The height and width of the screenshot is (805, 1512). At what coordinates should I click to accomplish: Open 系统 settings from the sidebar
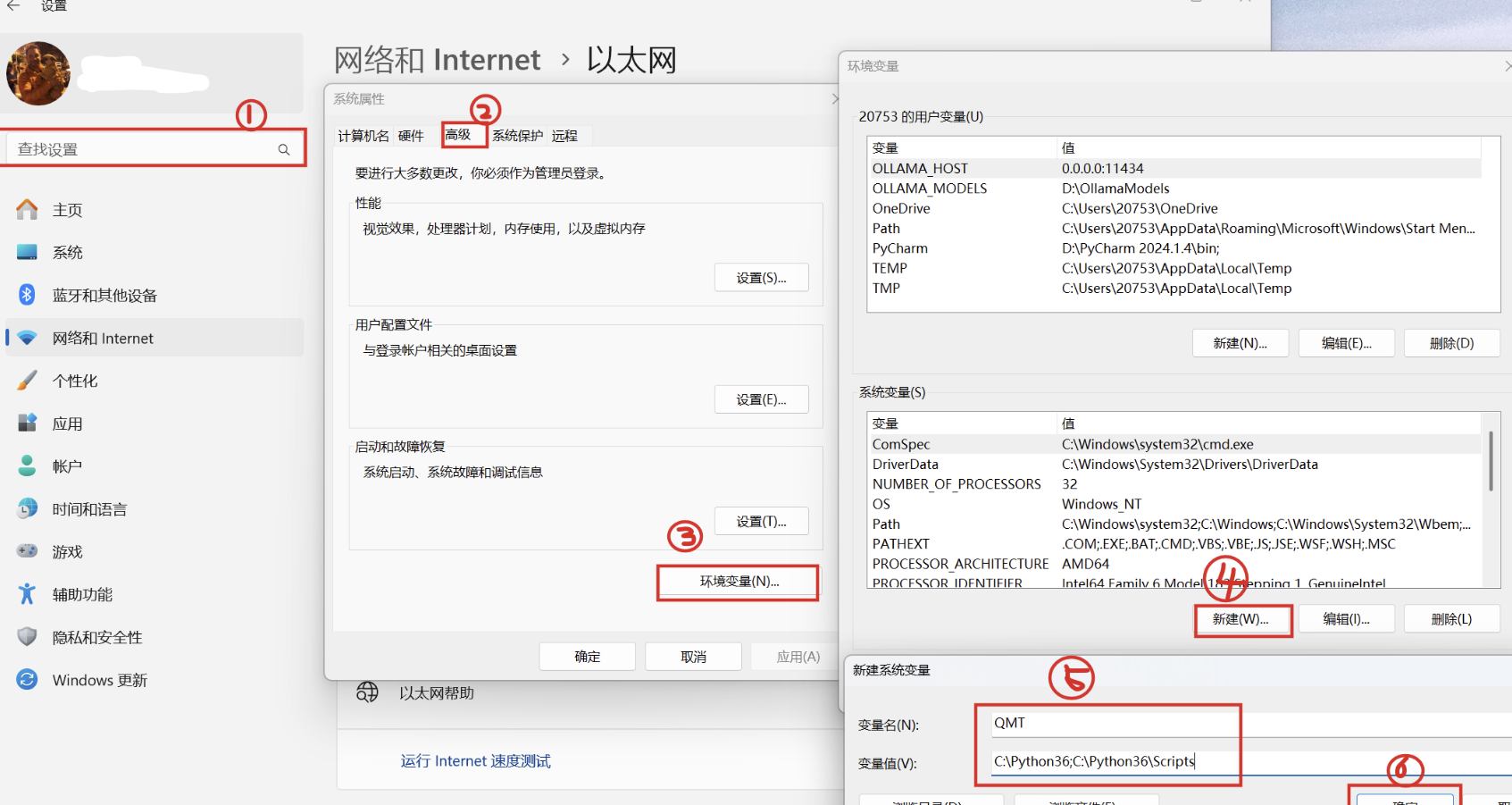(x=67, y=252)
